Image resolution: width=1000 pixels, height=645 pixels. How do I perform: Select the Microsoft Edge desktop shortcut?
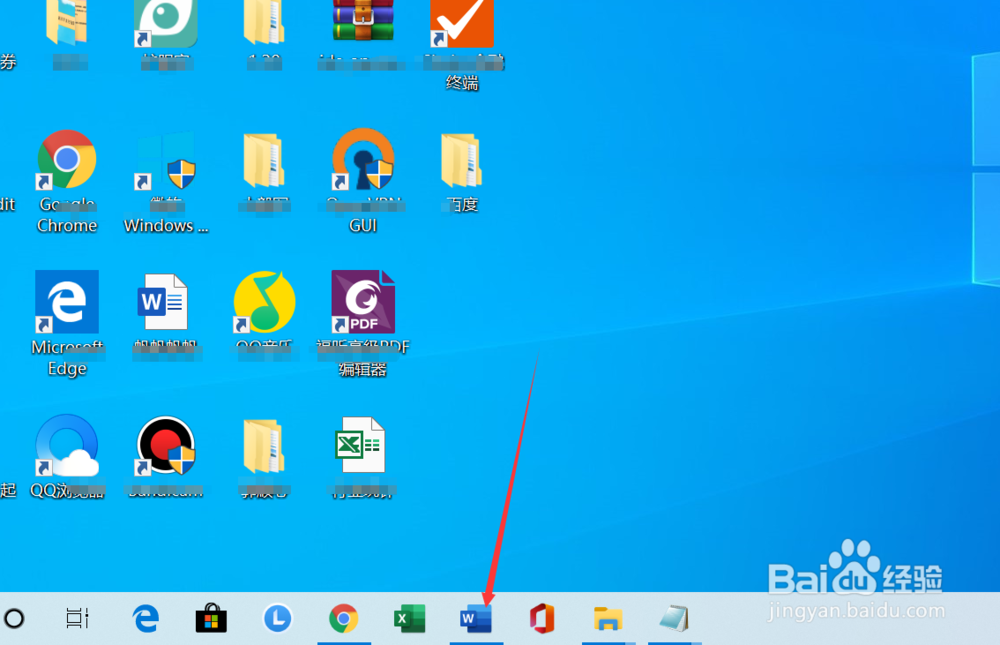[x=67, y=302]
